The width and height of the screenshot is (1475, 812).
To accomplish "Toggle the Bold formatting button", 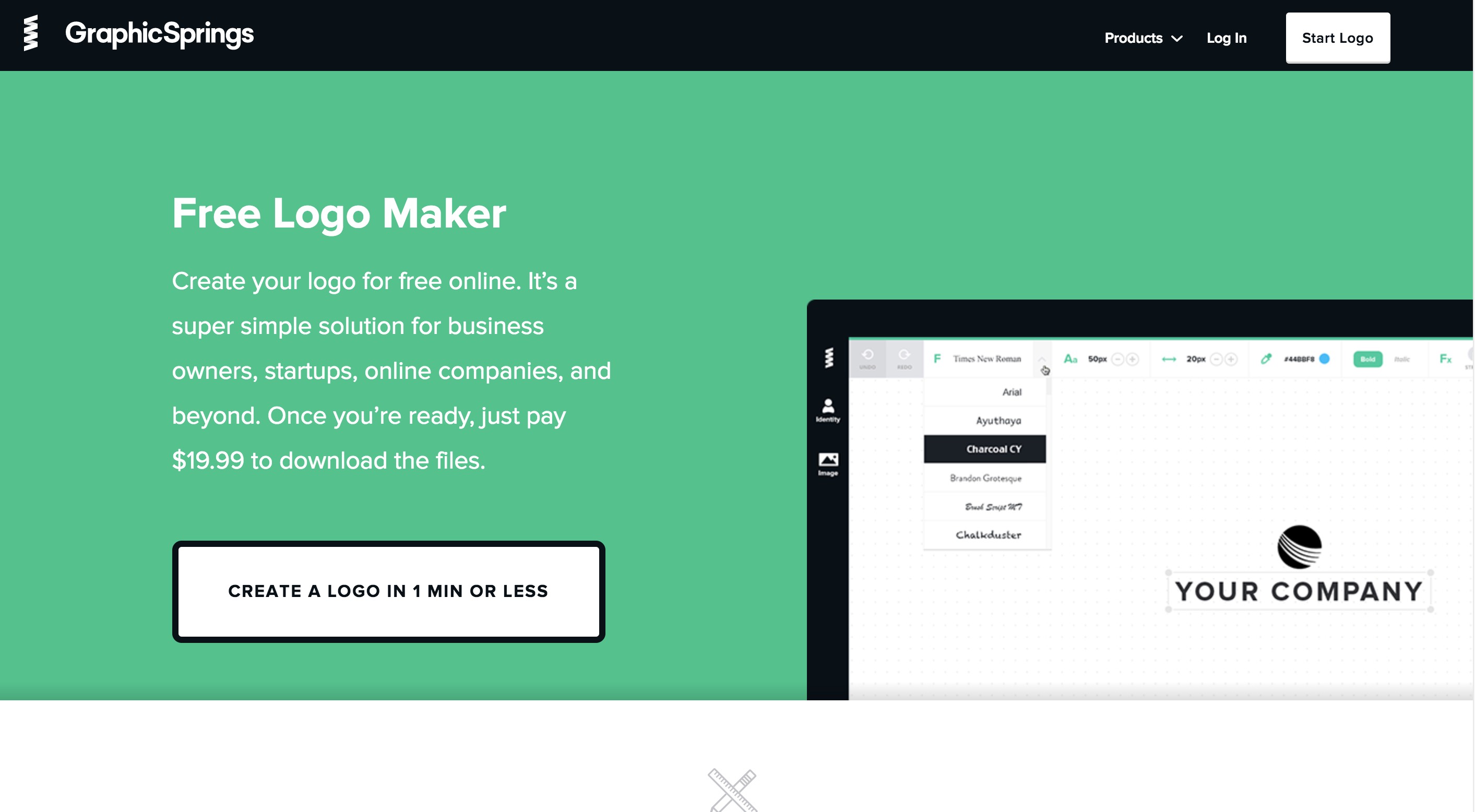I will 1366,358.
